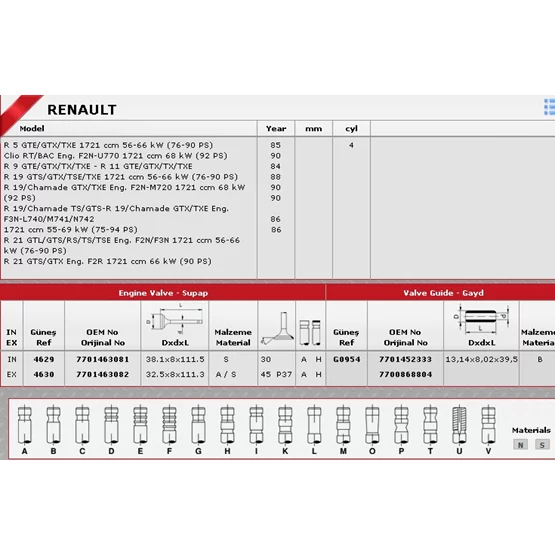This screenshot has width=555, height=555.
Task: Click the valve guide DxdxL dimension diagram
Action: (482, 320)
